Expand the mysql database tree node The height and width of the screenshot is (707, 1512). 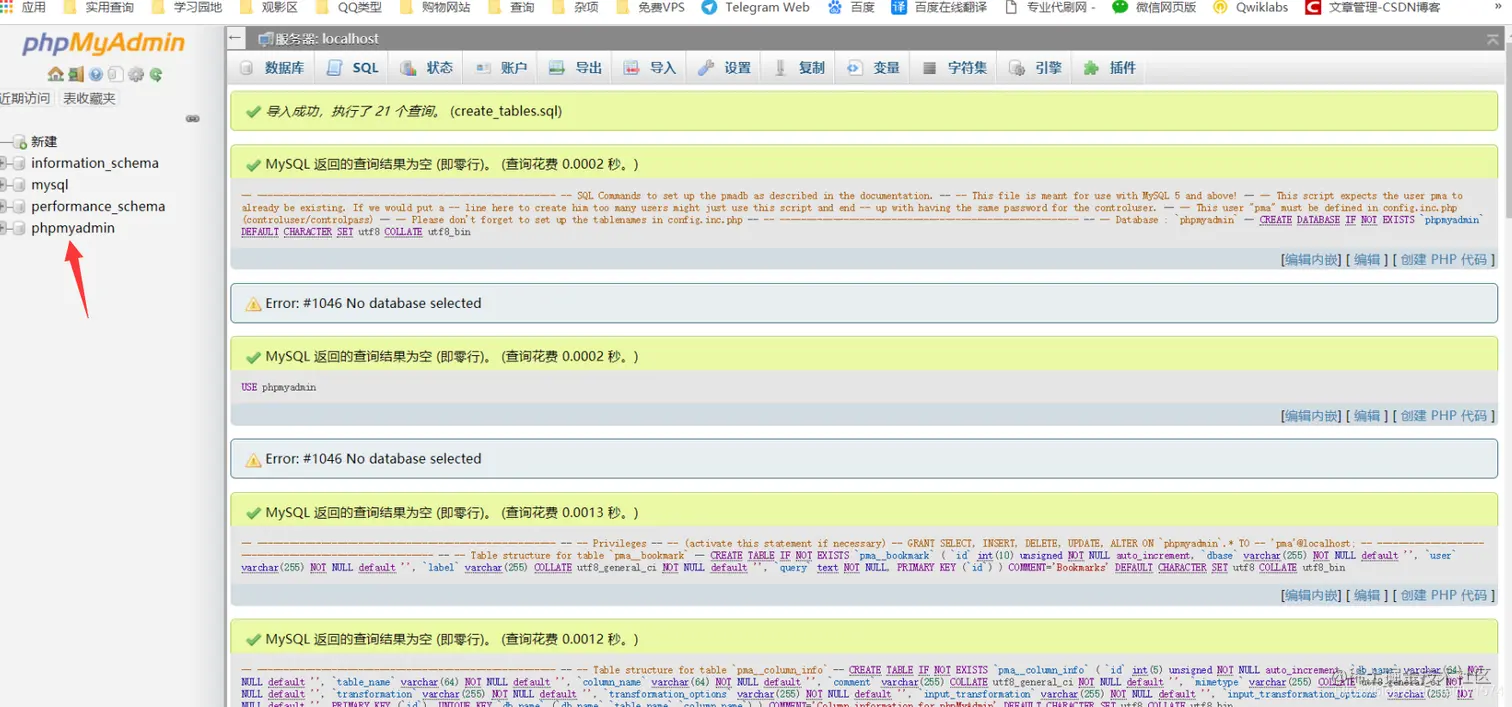tap(4, 185)
